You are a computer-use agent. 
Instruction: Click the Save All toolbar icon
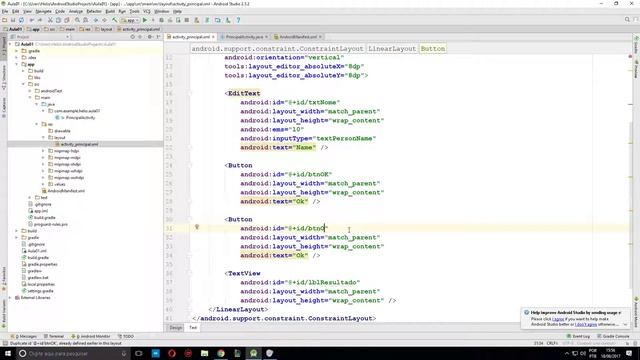tap(13, 20)
